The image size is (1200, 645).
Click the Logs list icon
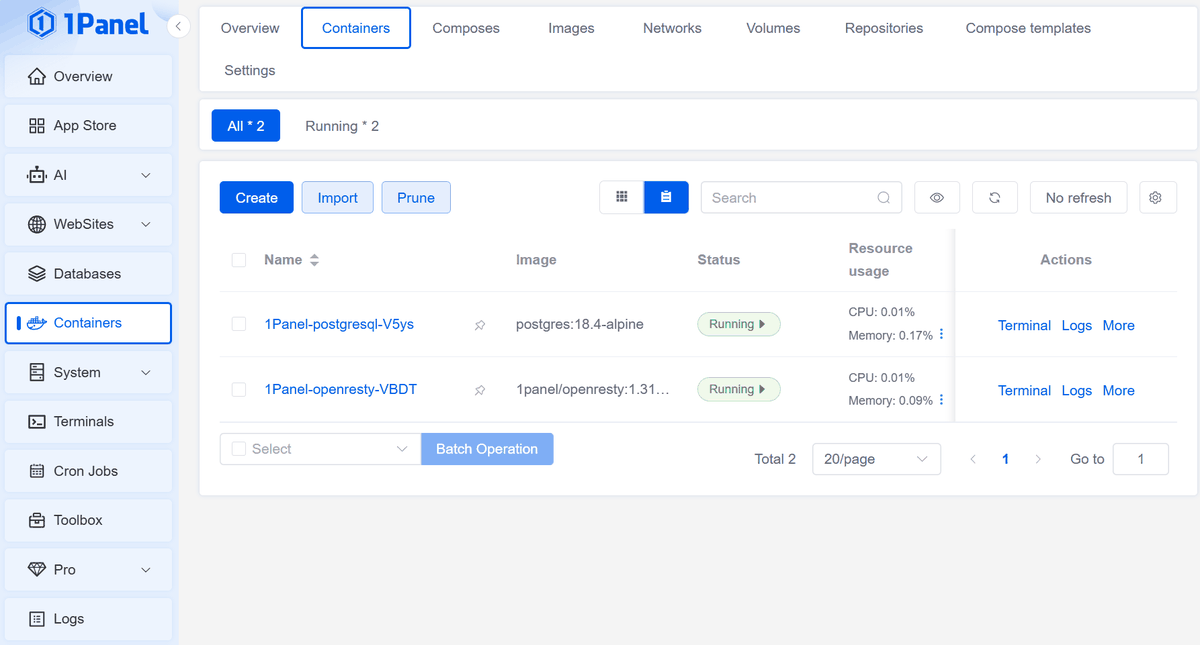tap(37, 619)
